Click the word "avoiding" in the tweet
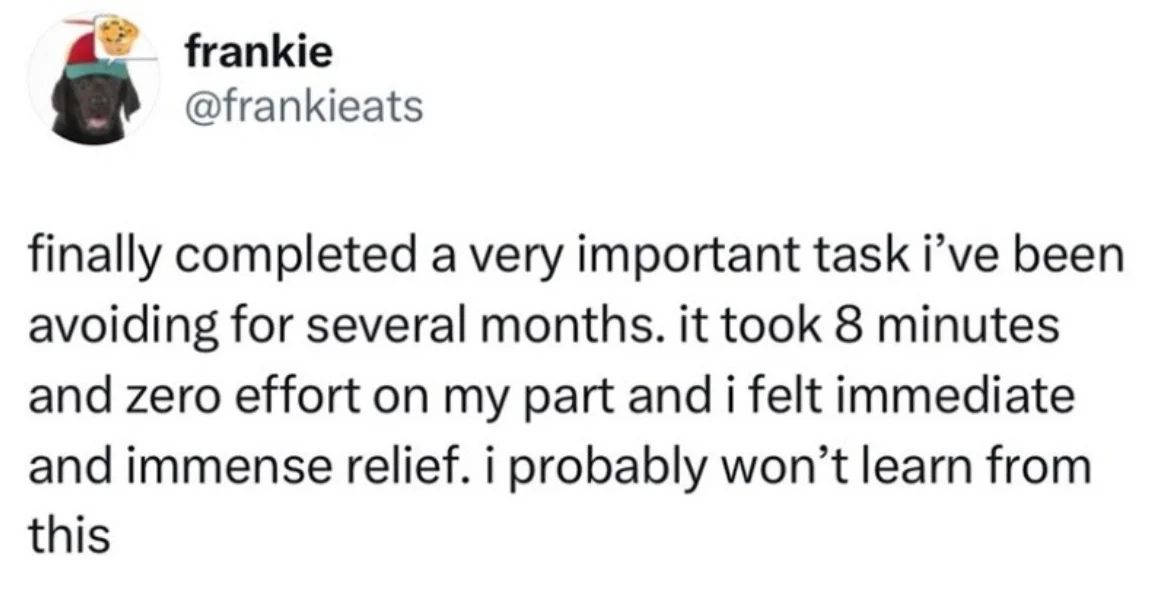Viewport: 1170px width, 601px height. pyautogui.click(x=119, y=328)
